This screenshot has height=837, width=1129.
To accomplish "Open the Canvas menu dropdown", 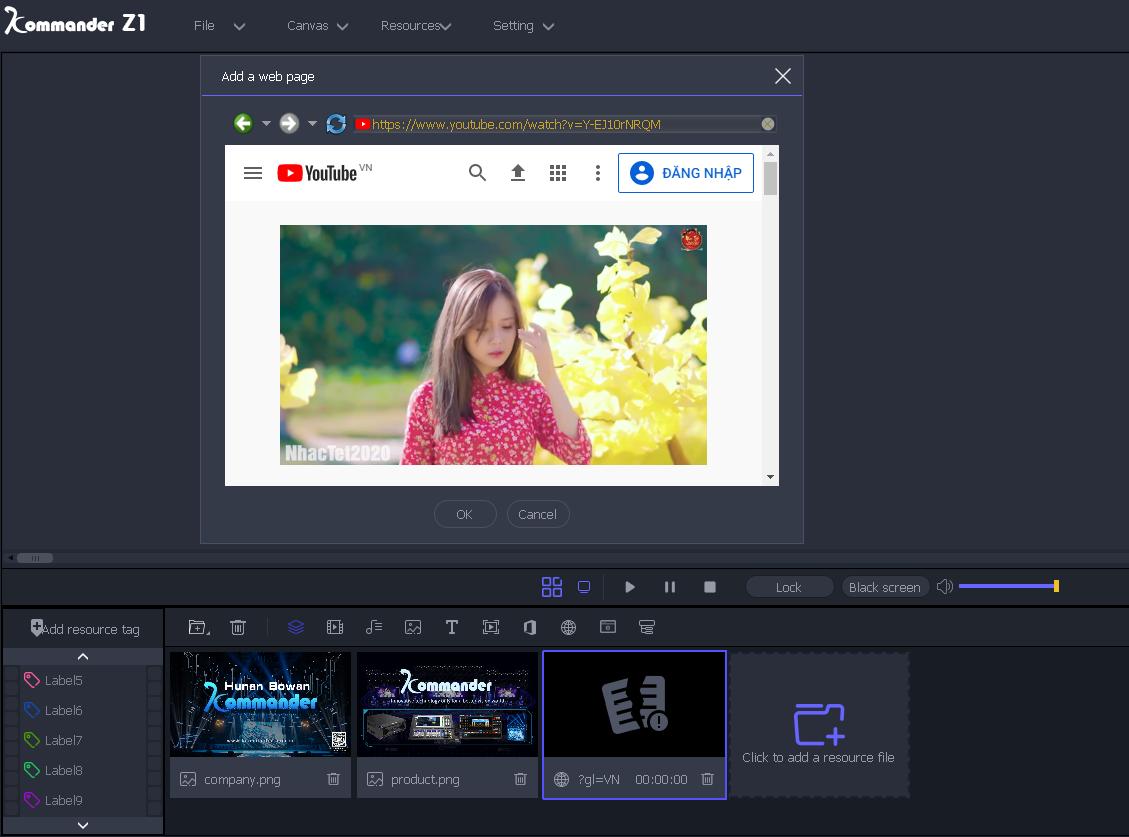I will (x=317, y=26).
